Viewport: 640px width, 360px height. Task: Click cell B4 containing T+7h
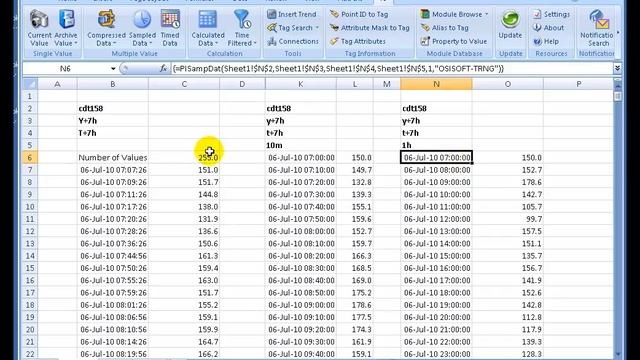tap(113, 133)
